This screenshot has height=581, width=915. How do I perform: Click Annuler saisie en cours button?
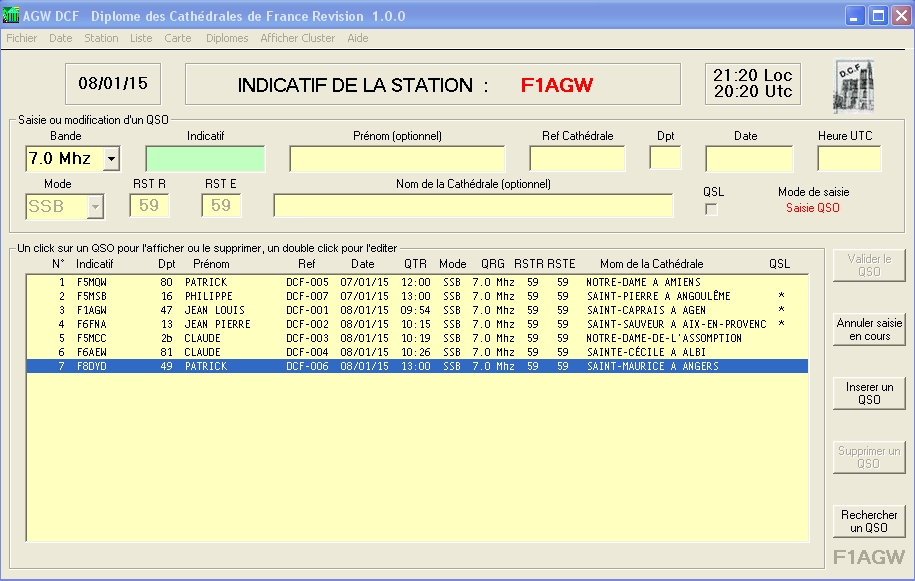tap(869, 330)
